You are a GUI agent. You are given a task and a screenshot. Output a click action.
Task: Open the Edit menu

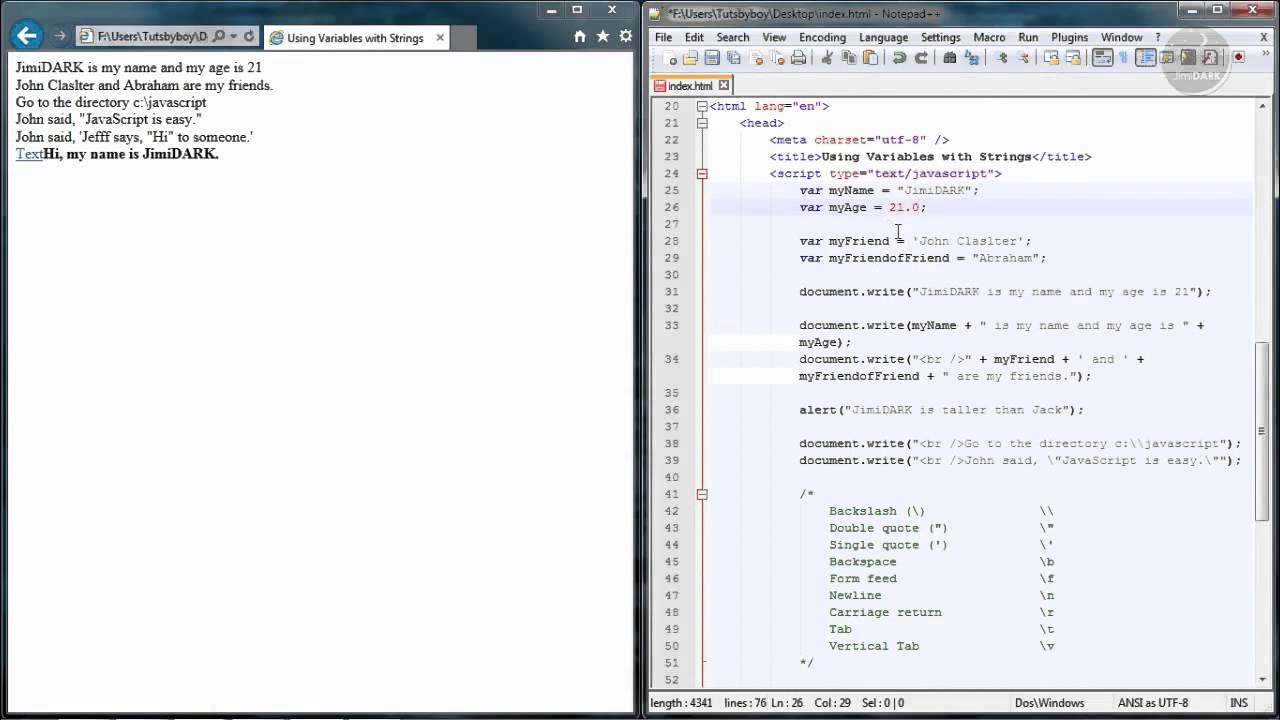pyautogui.click(x=694, y=37)
